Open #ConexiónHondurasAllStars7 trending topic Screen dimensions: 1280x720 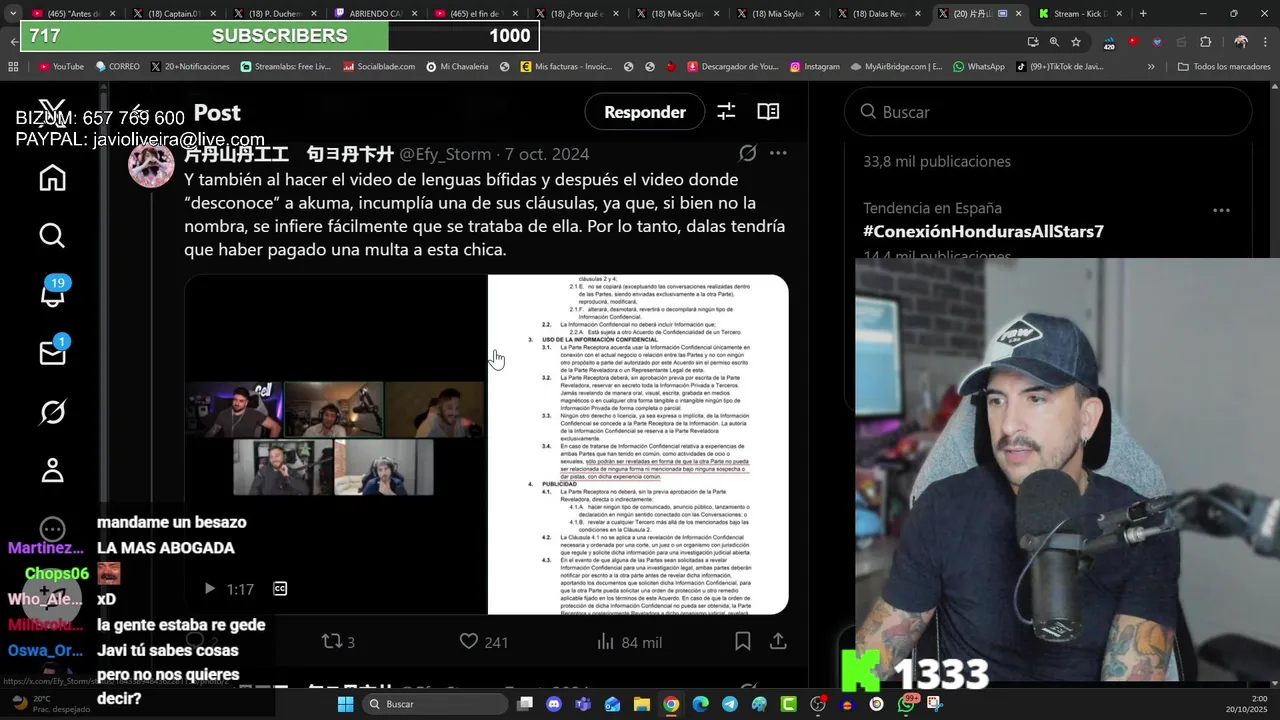pyautogui.click(x=983, y=231)
